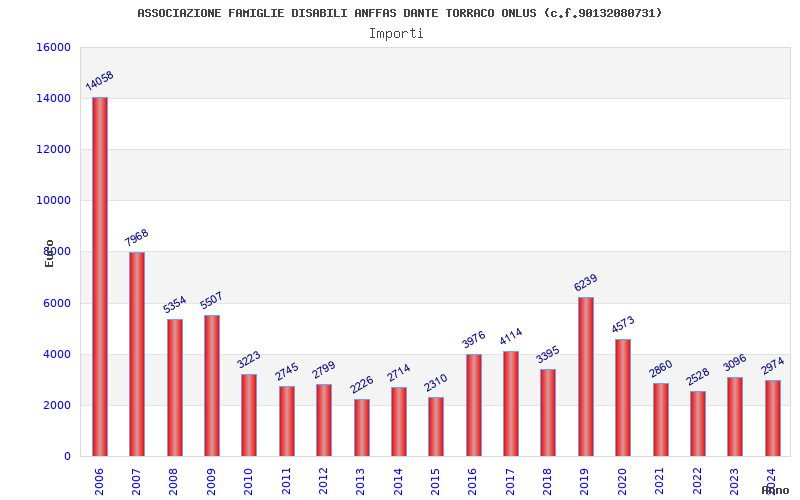Click the y-axis tick 6000
Viewport: 800px width, 500px height.
click(57, 303)
